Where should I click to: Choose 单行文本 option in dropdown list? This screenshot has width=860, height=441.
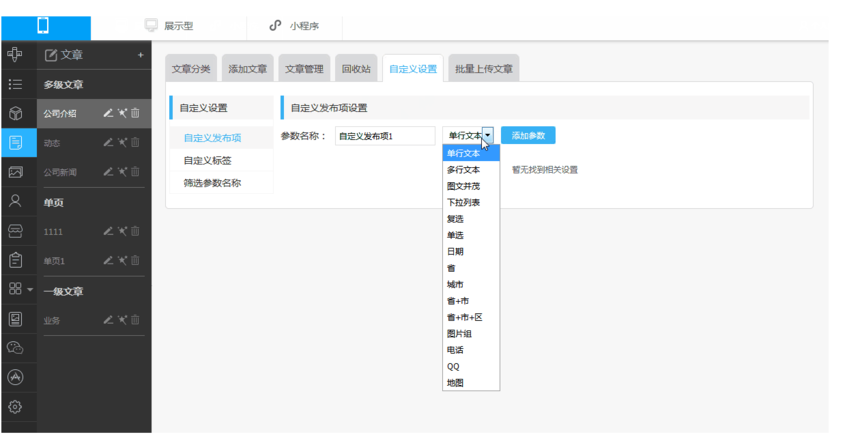[471, 153]
